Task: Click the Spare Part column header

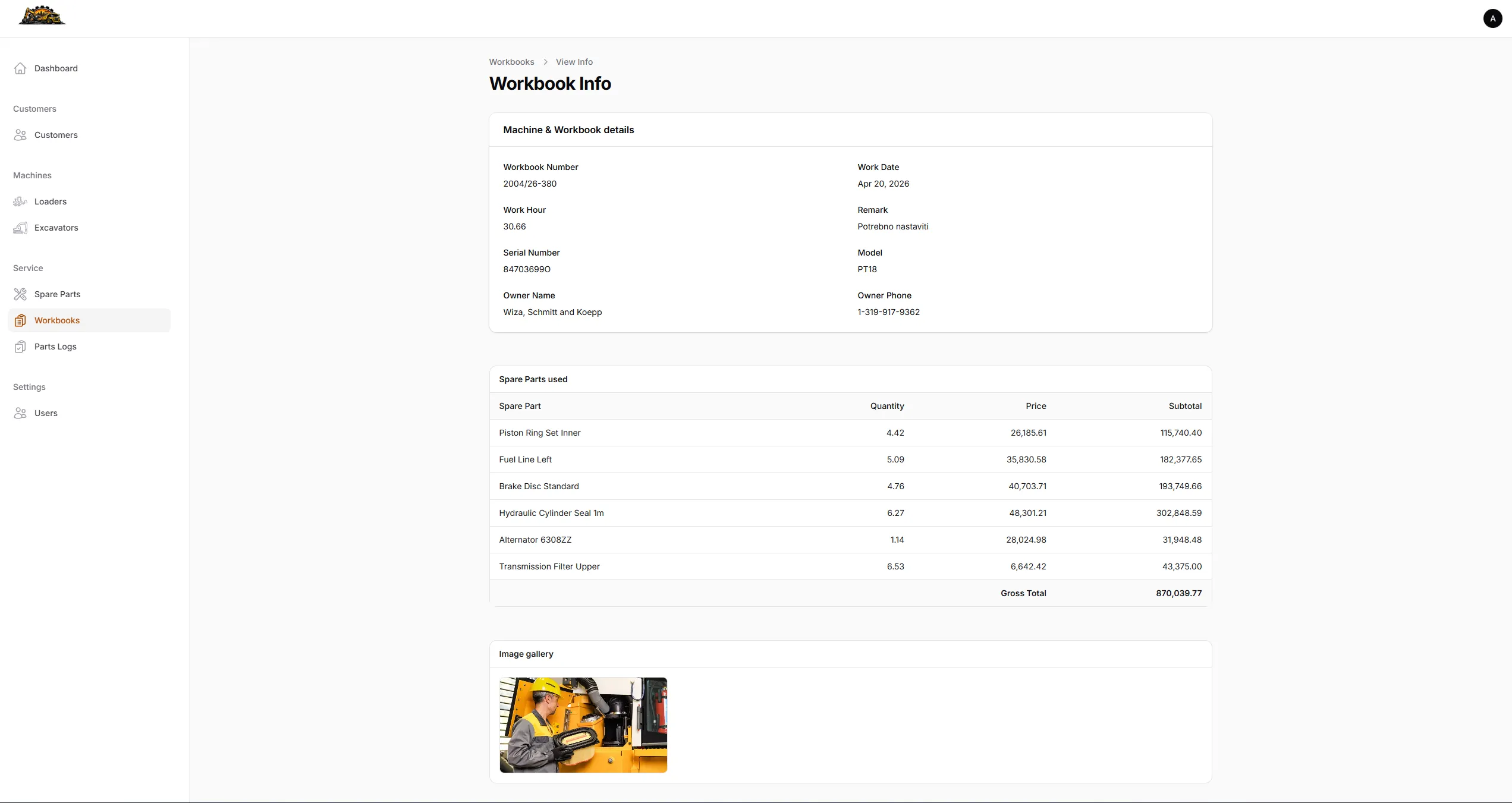Action: coord(520,406)
